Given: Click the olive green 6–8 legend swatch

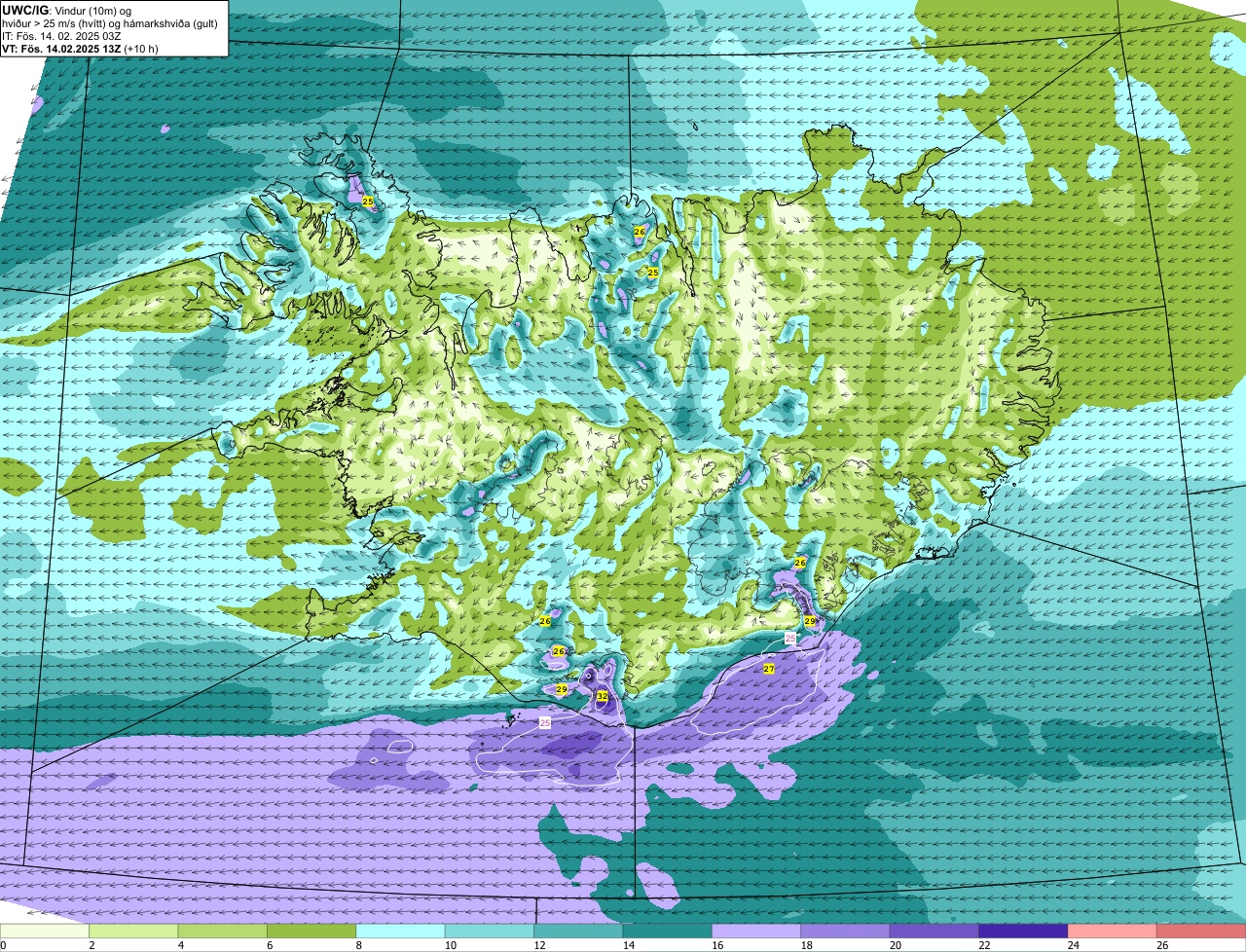Looking at the screenshot, I should click(311, 932).
